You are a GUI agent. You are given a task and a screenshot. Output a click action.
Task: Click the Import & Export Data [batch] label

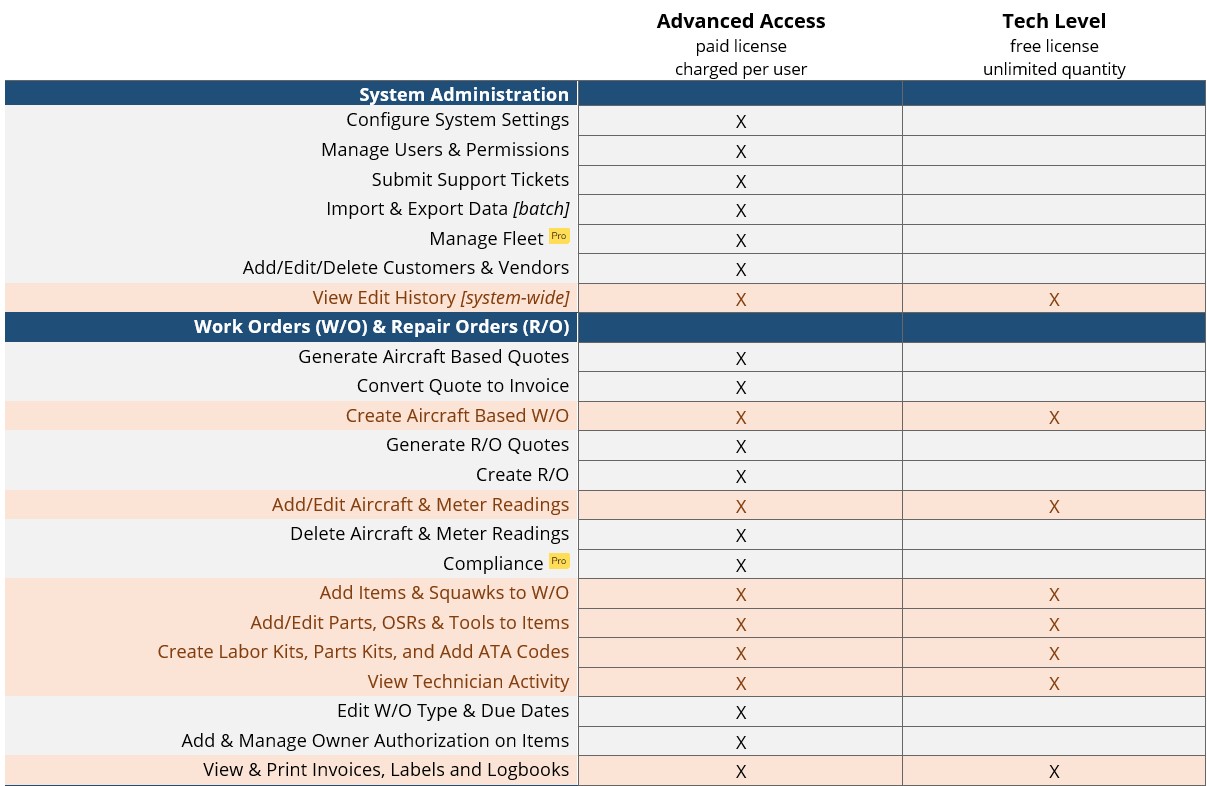(447, 209)
